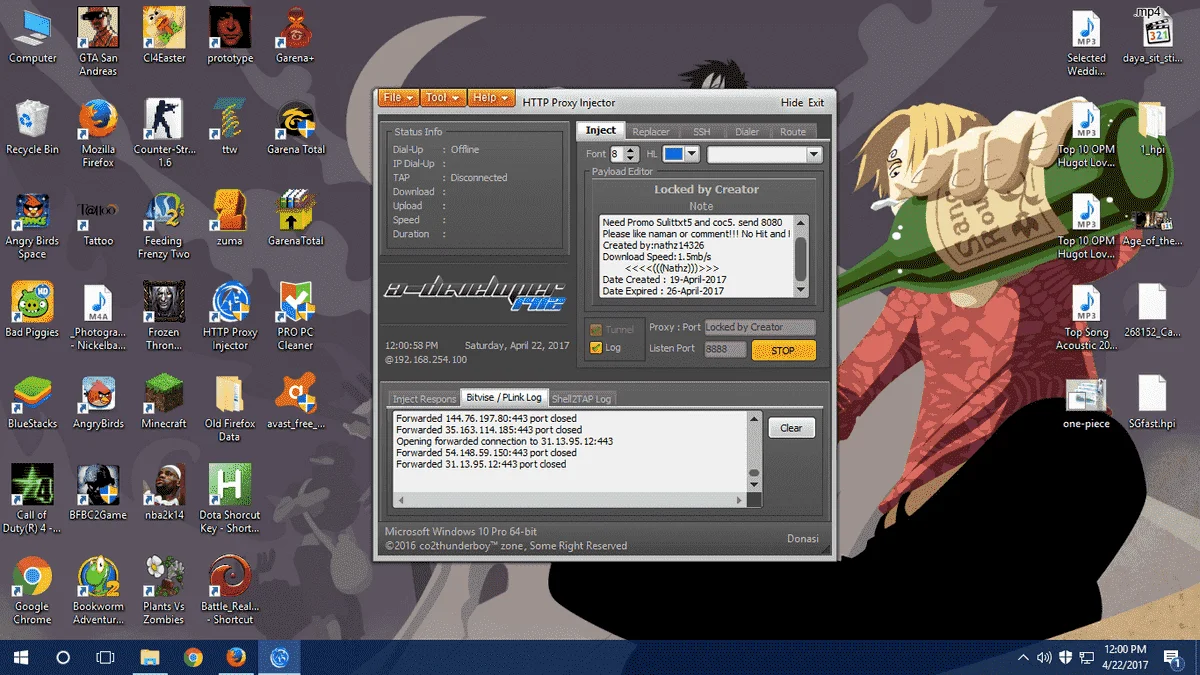1200x675 pixels.
Task: Click Hide in the injector title bar
Action: 792,102
